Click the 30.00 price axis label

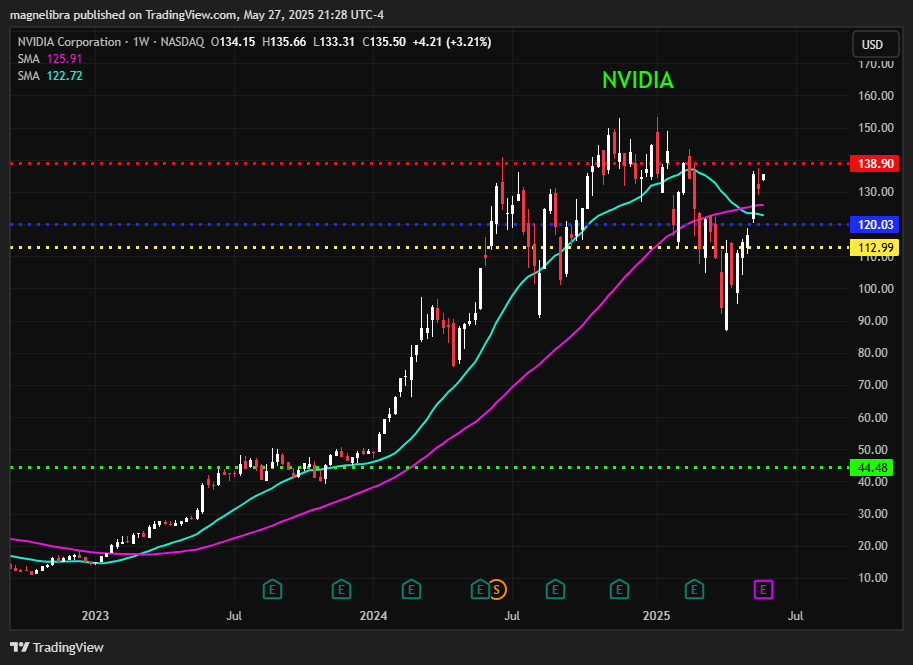873,514
